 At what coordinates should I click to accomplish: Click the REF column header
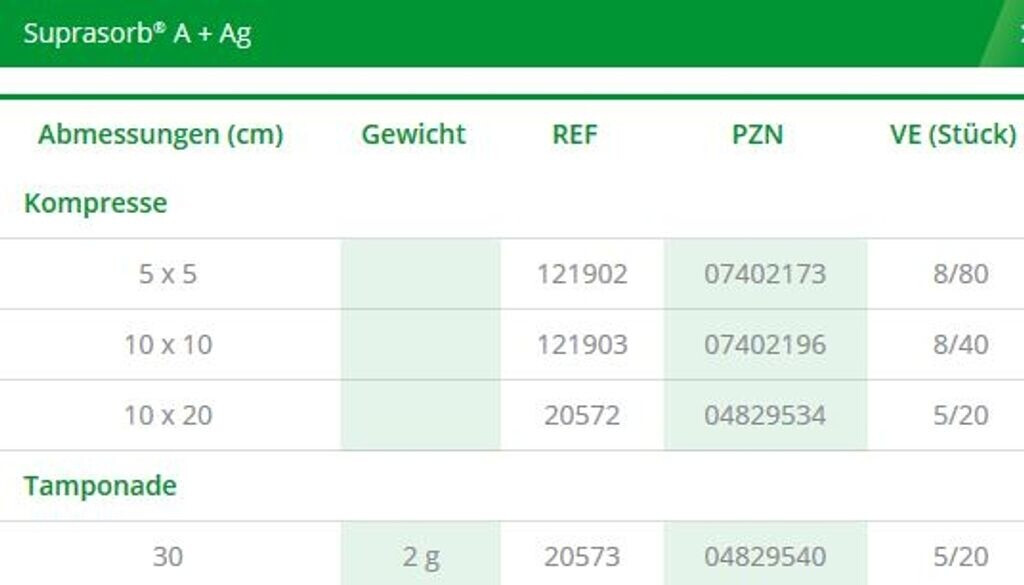point(575,134)
